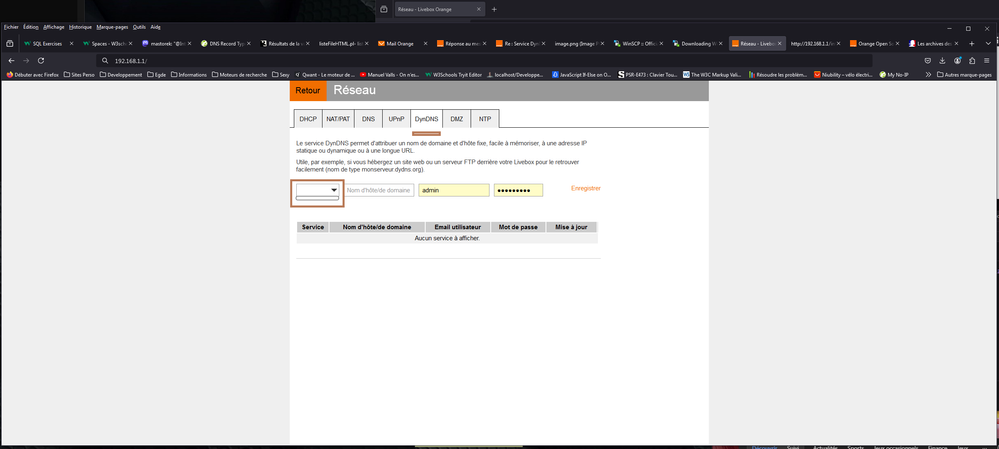Open the Historique menu

pyautogui.click(x=80, y=27)
